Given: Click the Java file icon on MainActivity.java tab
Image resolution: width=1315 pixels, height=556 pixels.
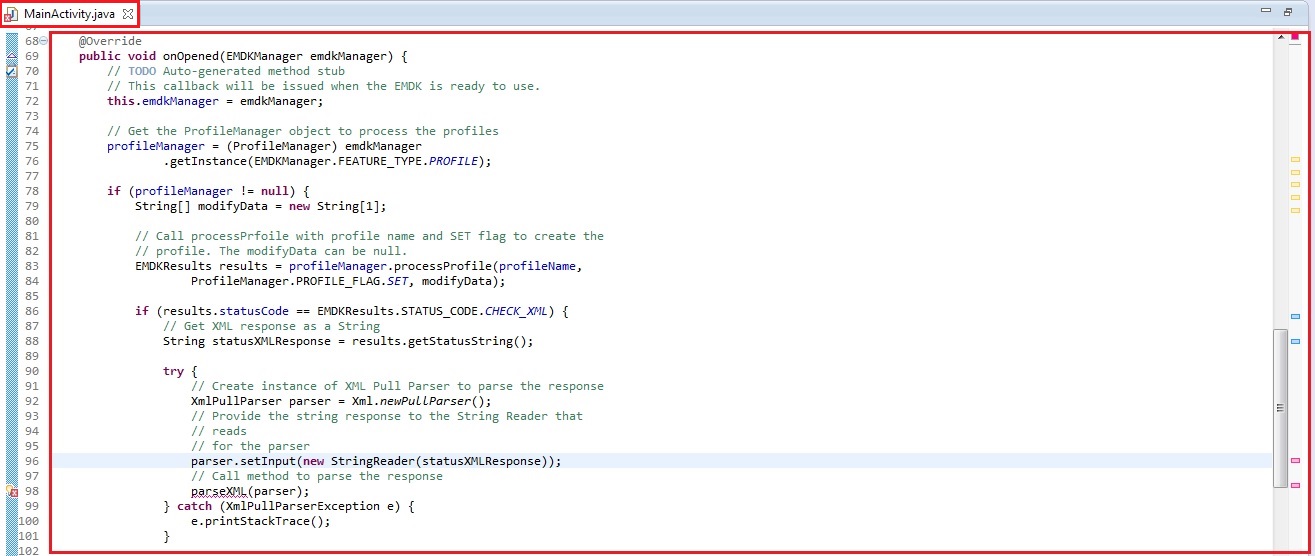Looking at the screenshot, I should click(12, 14).
